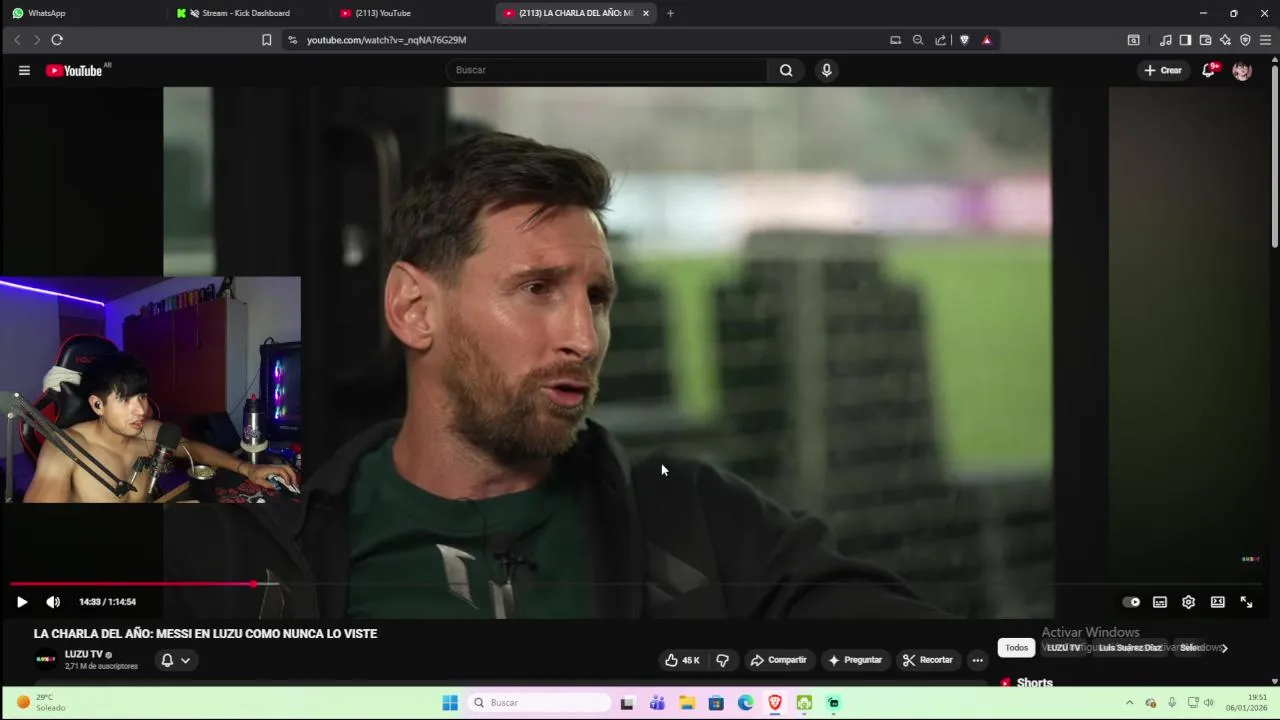Open the Brave playlist music note icon
The image size is (1280, 720).
[x=1165, y=40]
